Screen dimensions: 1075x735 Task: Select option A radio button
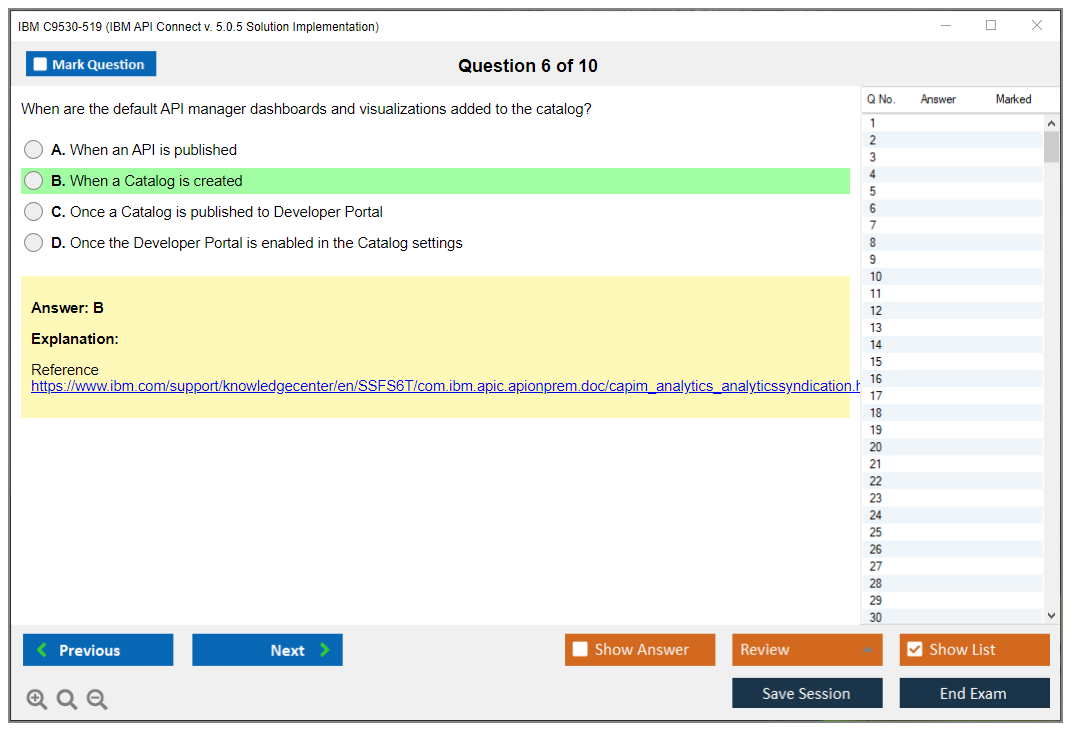click(34, 150)
